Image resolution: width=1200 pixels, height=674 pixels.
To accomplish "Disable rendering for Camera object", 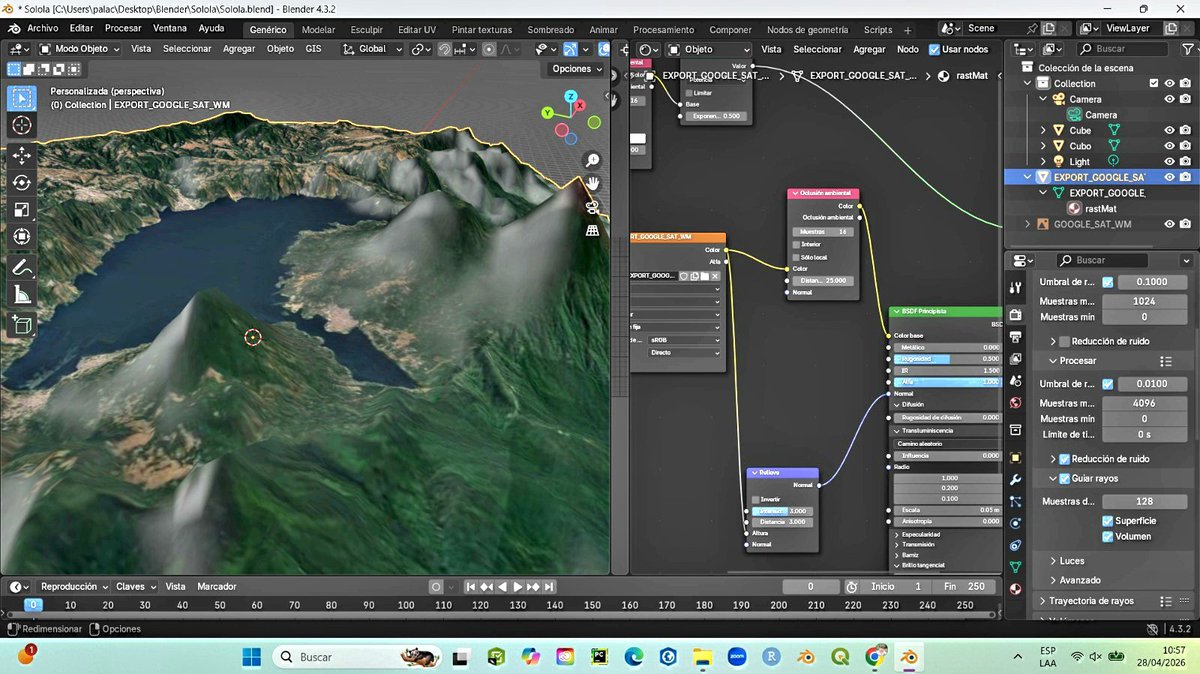I will click(1185, 99).
